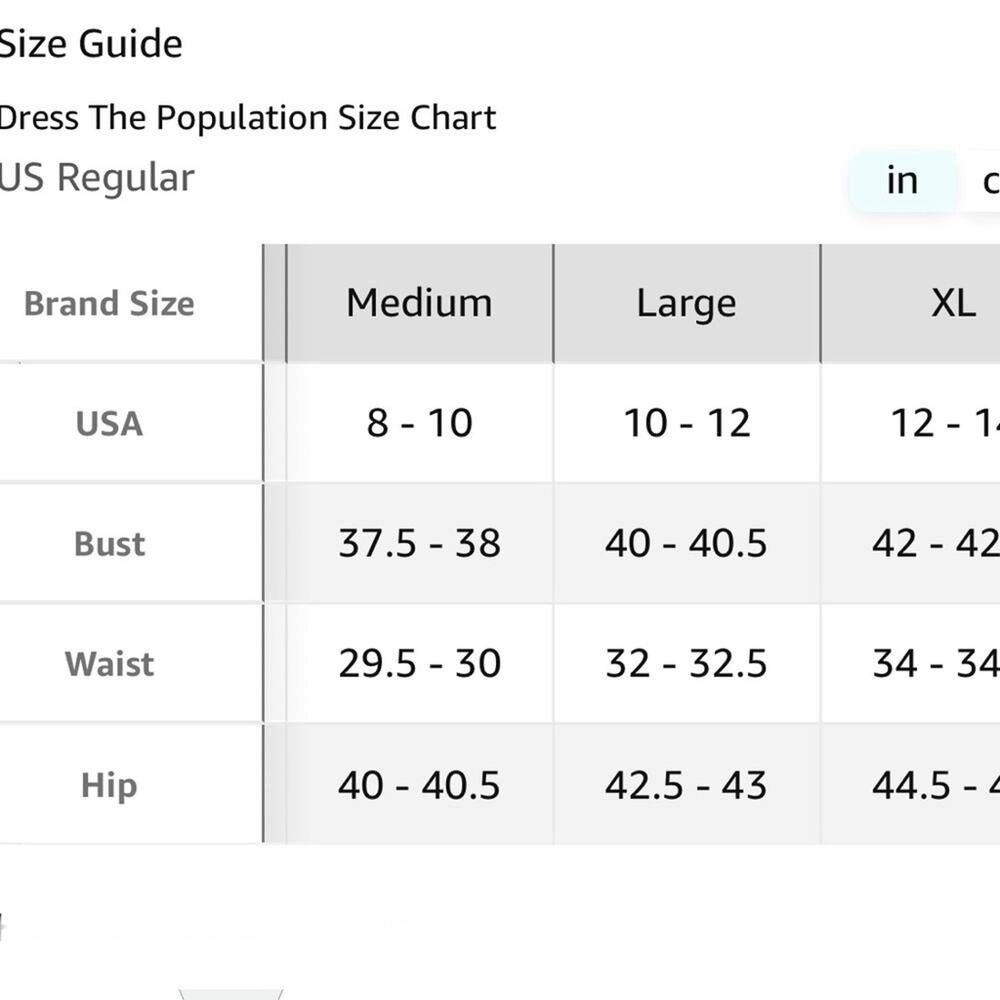This screenshot has width=1000, height=1000.
Task: Select the Large column header
Action: click(687, 303)
